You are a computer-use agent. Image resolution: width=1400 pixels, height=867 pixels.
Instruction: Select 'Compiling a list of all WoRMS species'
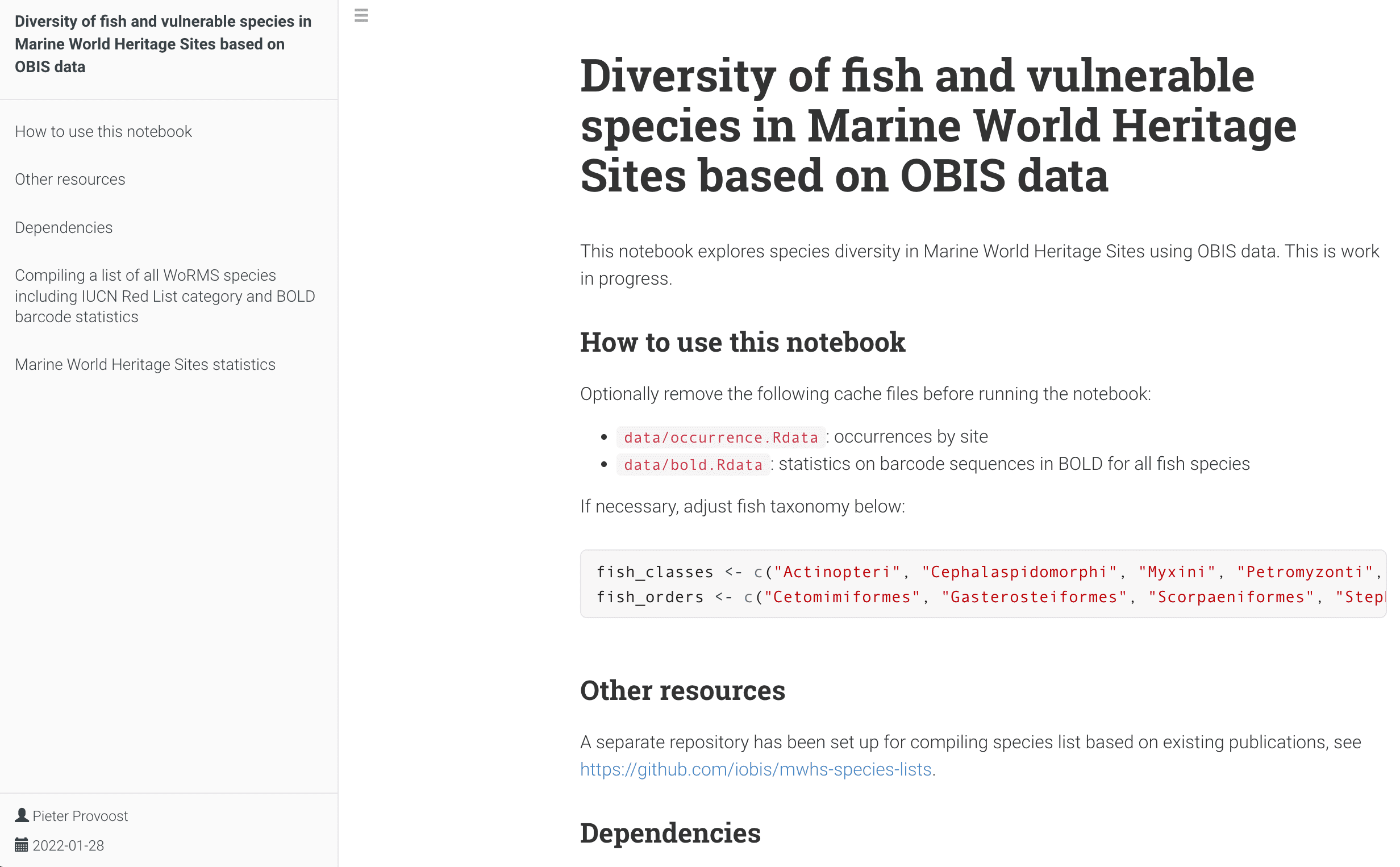165,296
